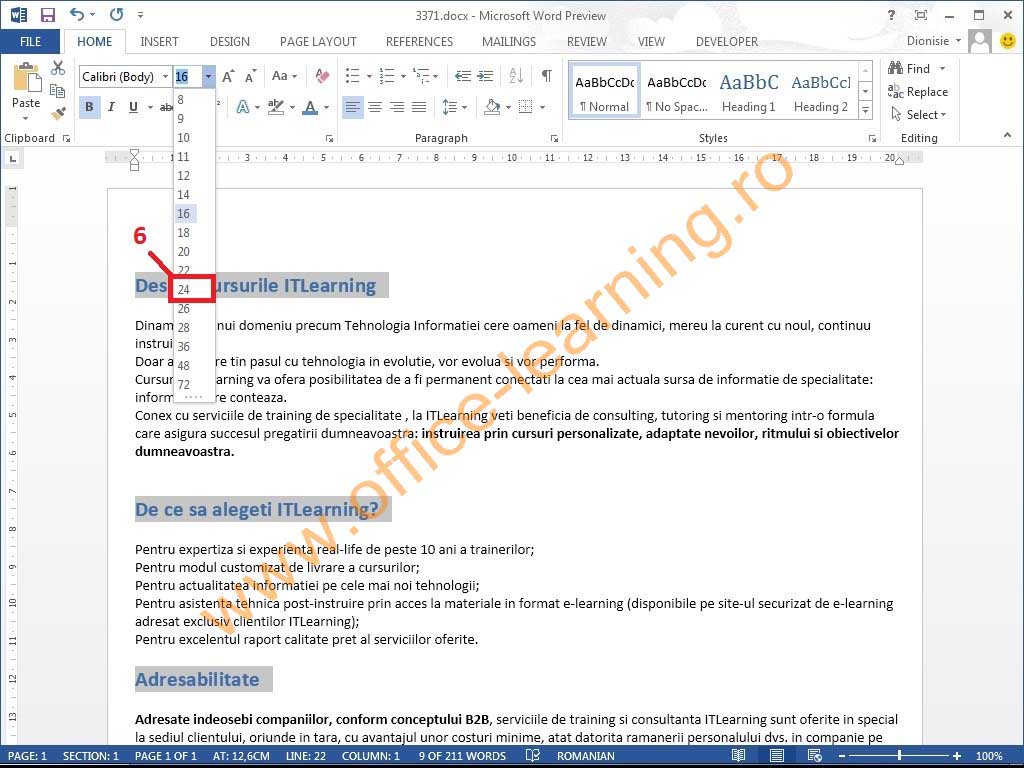Center the paragraph text

pyautogui.click(x=375, y=107)
